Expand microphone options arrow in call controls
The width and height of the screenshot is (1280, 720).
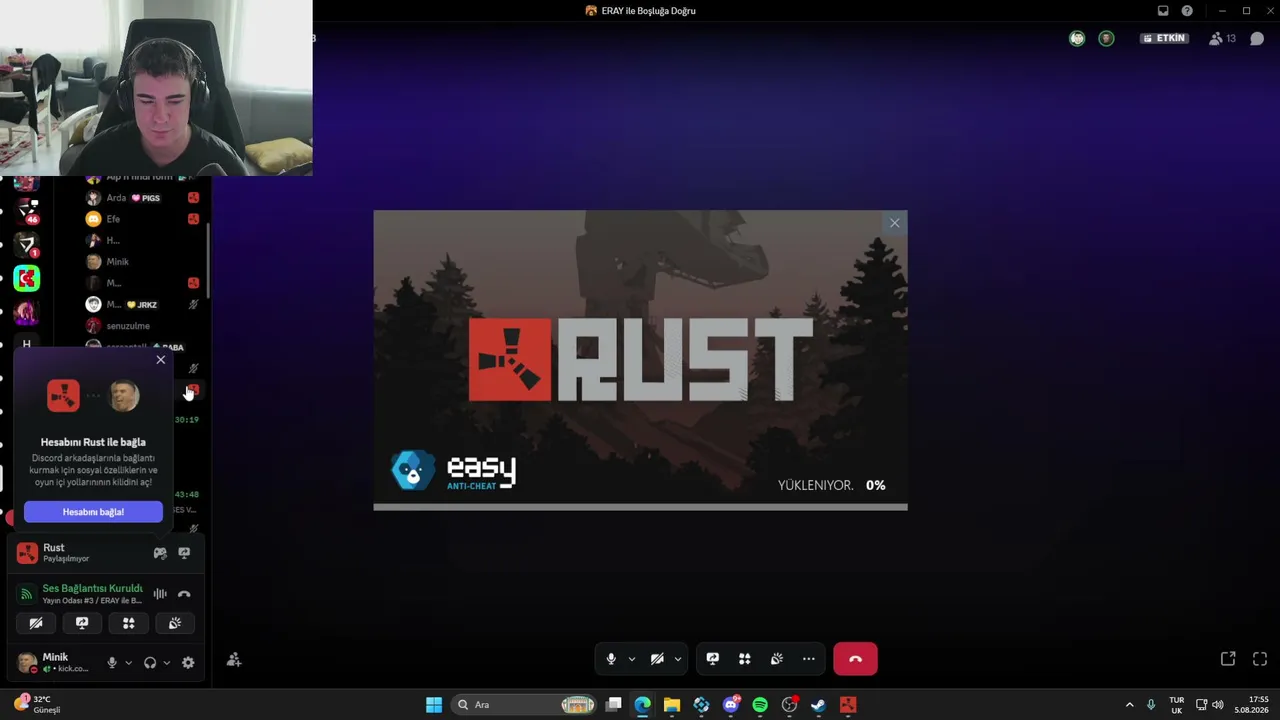pyautogui.click(x=631, y=659)
